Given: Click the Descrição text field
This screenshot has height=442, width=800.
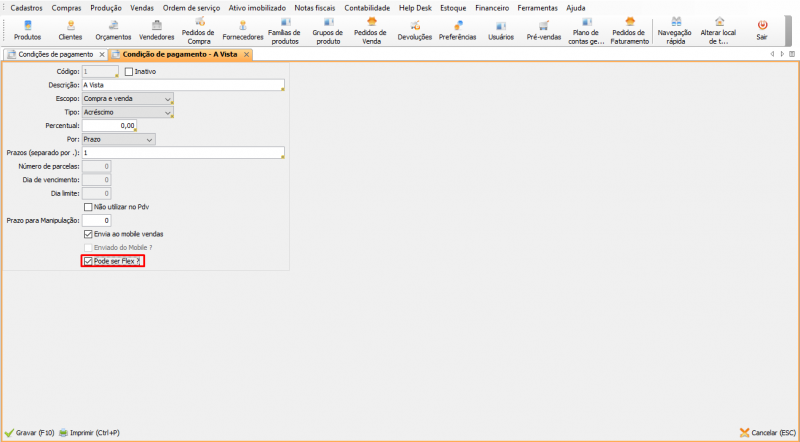Looking at the screenshot, I should pos(183,86).
